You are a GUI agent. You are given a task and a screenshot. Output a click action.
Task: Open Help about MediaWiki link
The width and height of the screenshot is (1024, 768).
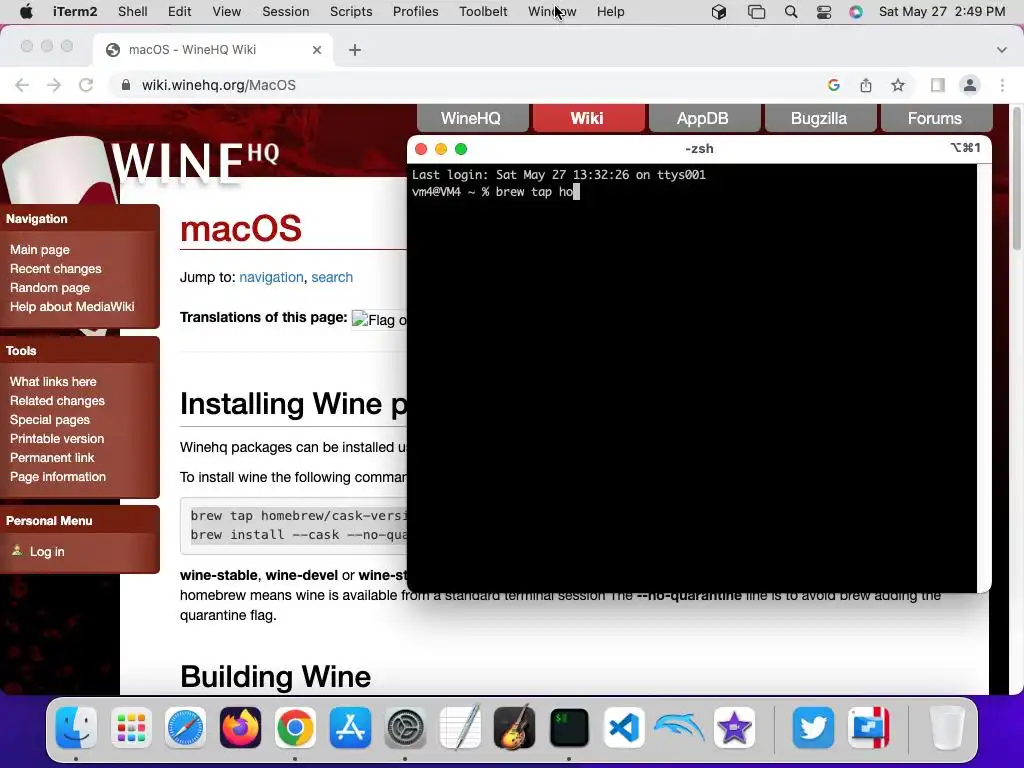pyautogui.click(x=72, y=306)
